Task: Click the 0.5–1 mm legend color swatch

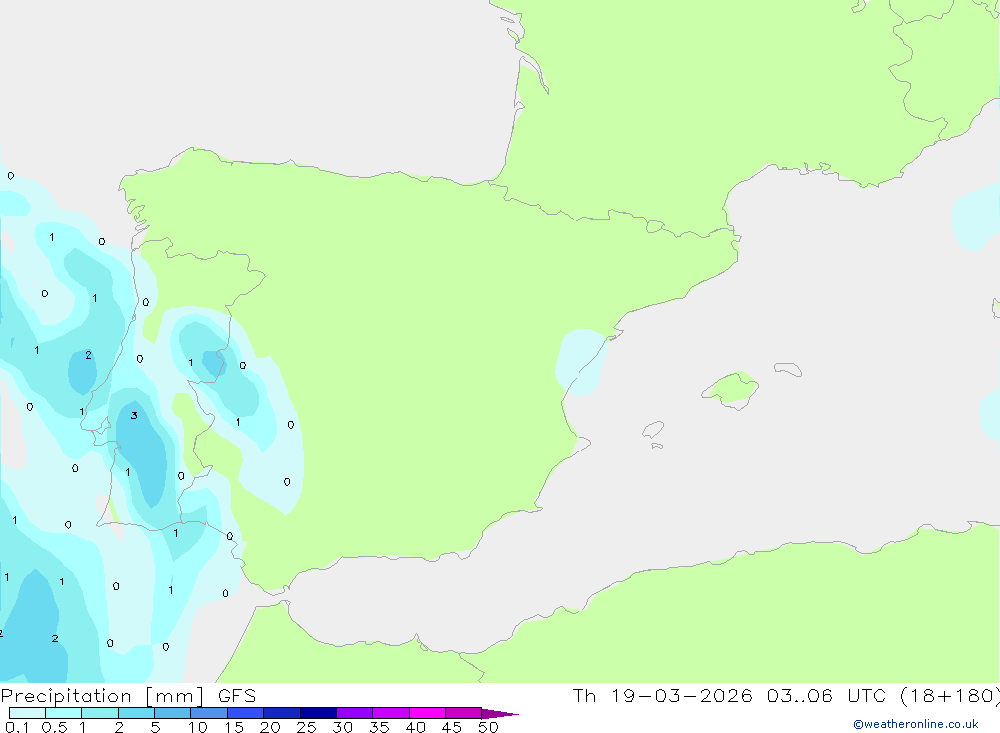Action: pos(63,713)
